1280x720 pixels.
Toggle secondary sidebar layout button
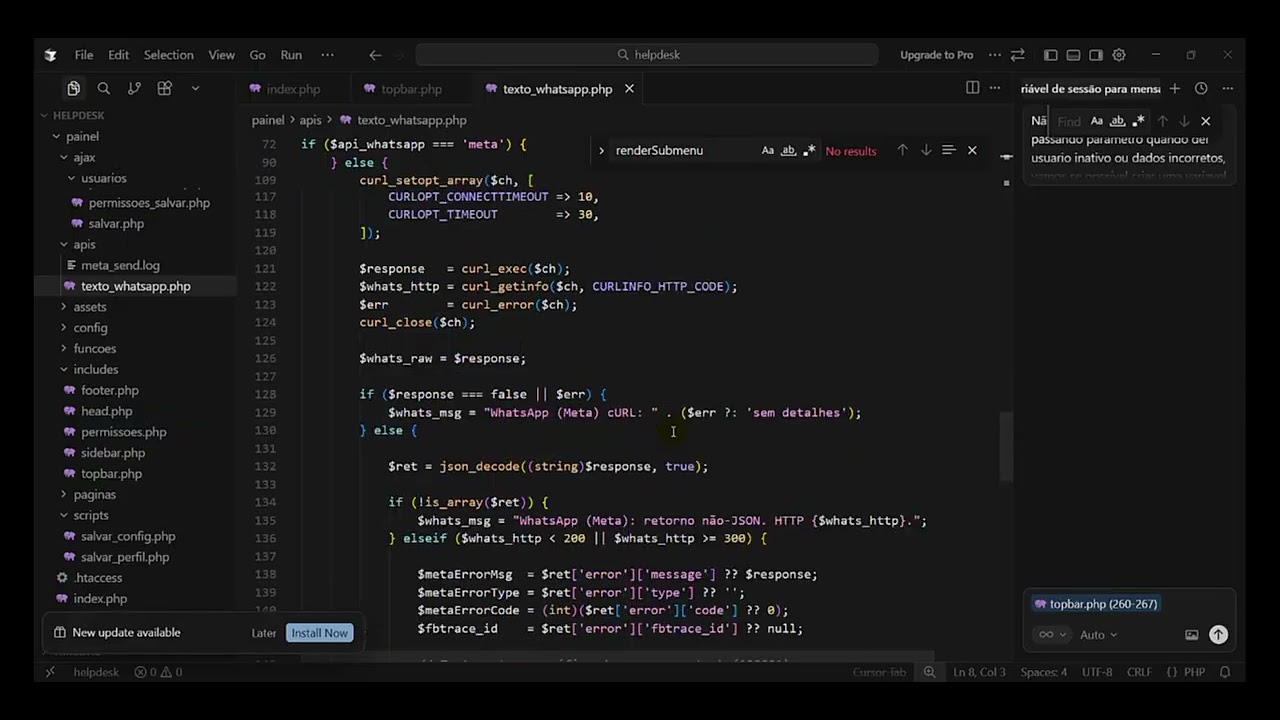pos(1096,55)
